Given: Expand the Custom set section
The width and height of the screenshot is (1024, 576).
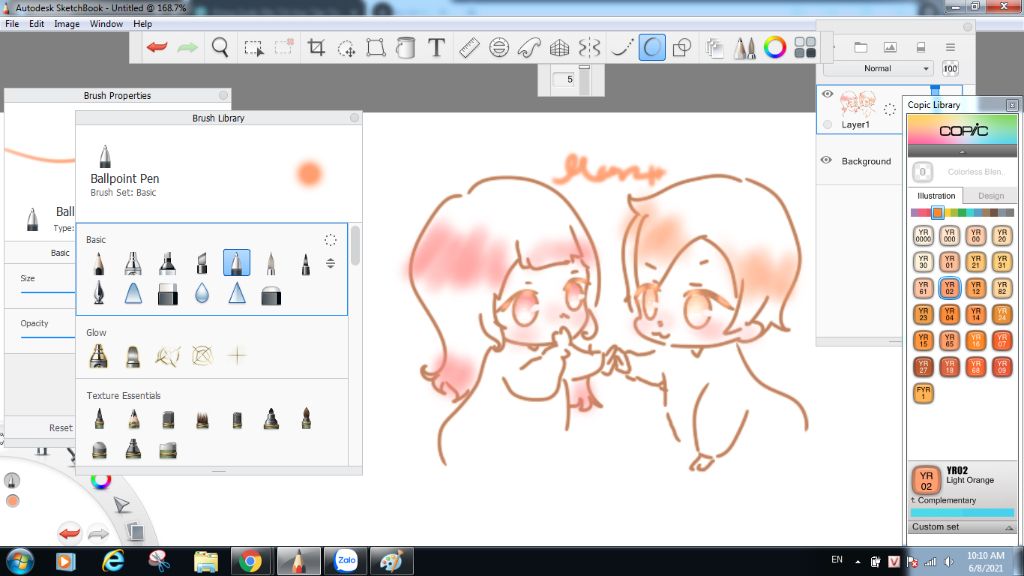Looking at the screenshot, I should [x=962, y=527].
